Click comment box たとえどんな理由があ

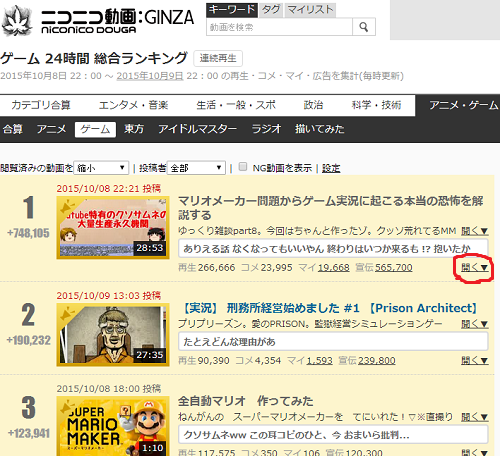pyautogui.click(x=333, y=341)
